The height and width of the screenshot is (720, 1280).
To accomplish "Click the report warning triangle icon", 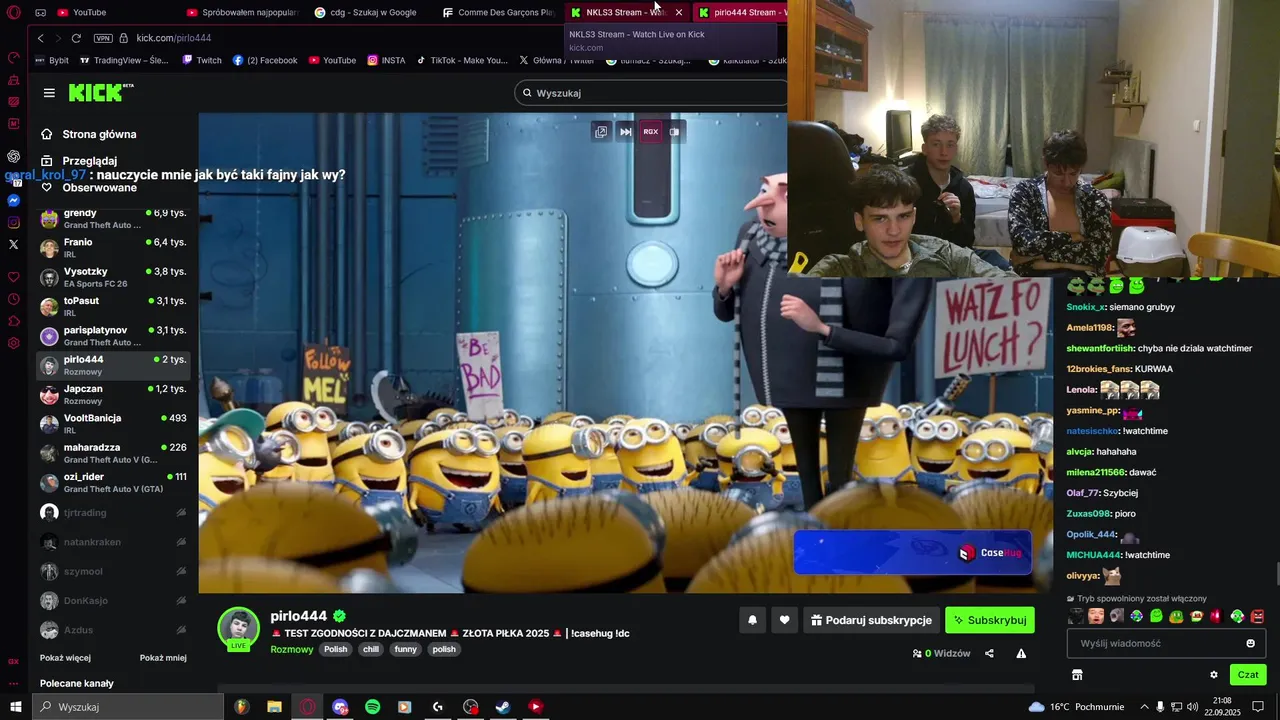I will [x=1021, y=654].
